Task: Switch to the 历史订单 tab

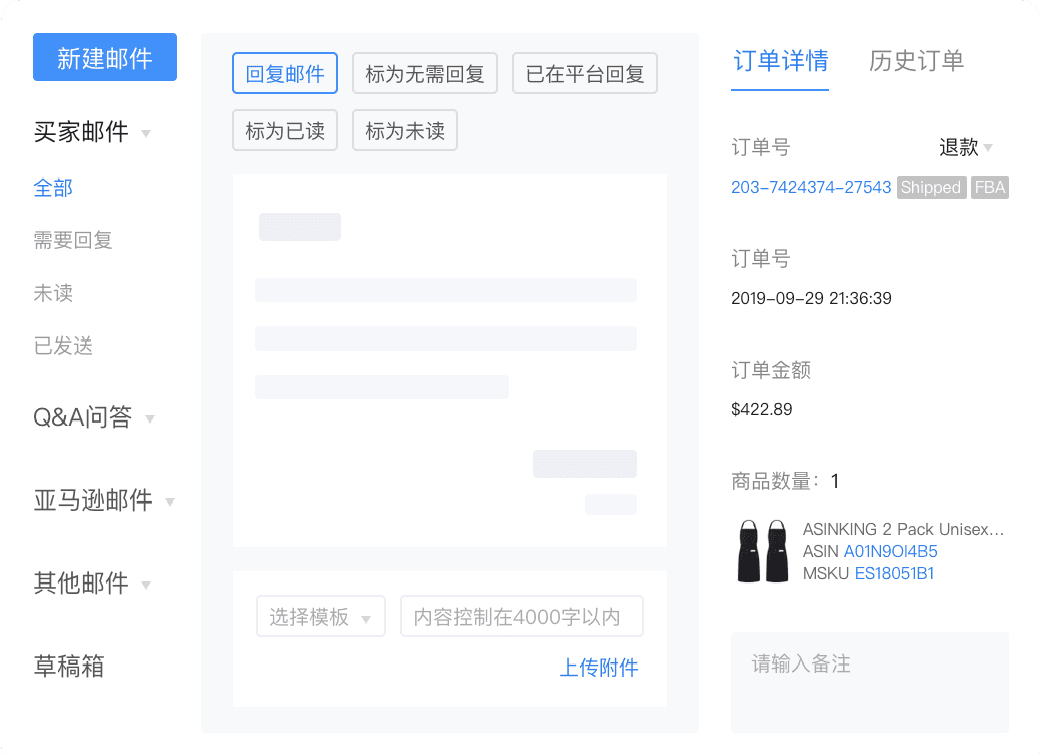Action: (917, 61)
